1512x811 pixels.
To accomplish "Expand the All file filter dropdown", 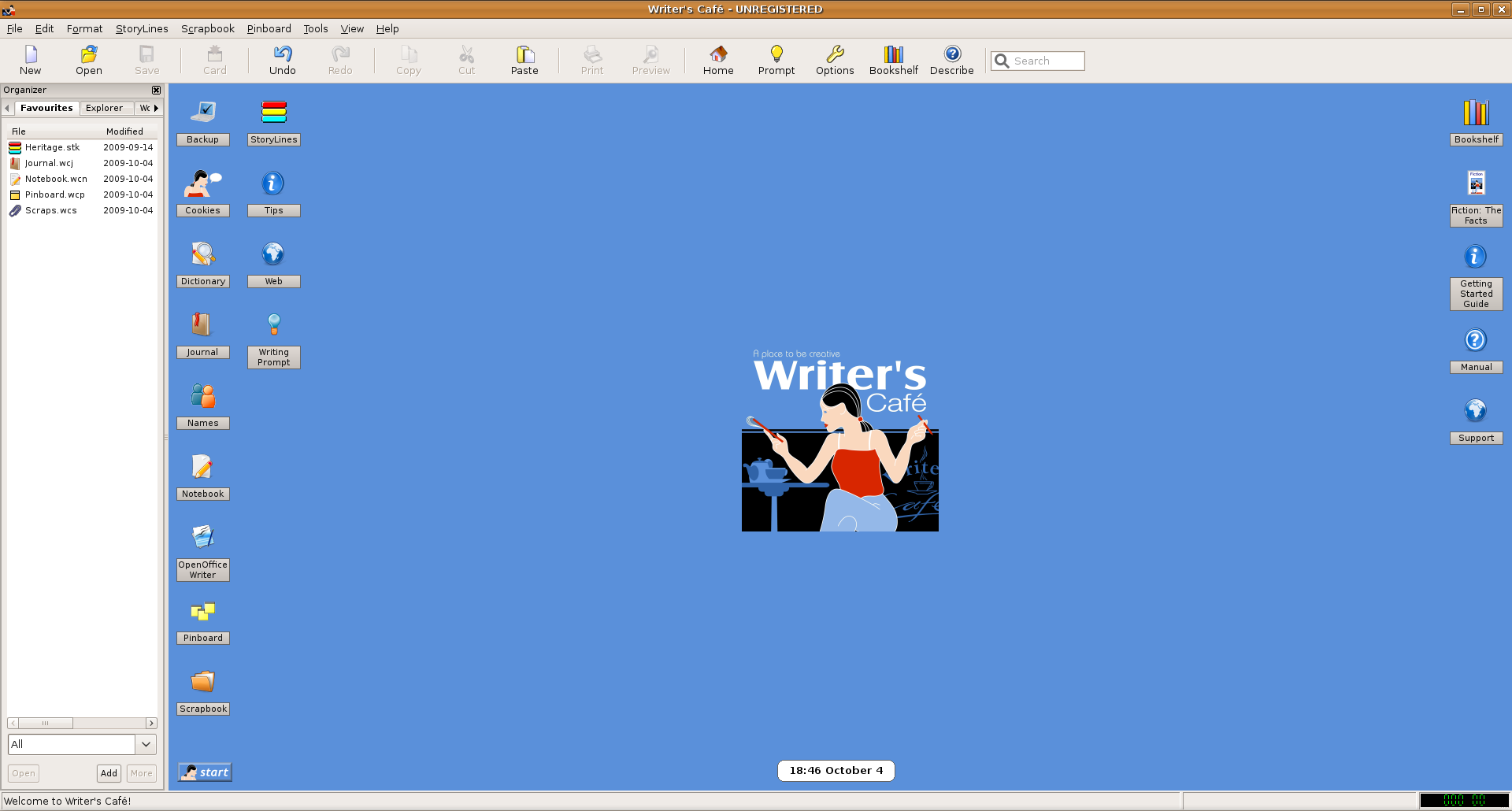I will 146,744.
